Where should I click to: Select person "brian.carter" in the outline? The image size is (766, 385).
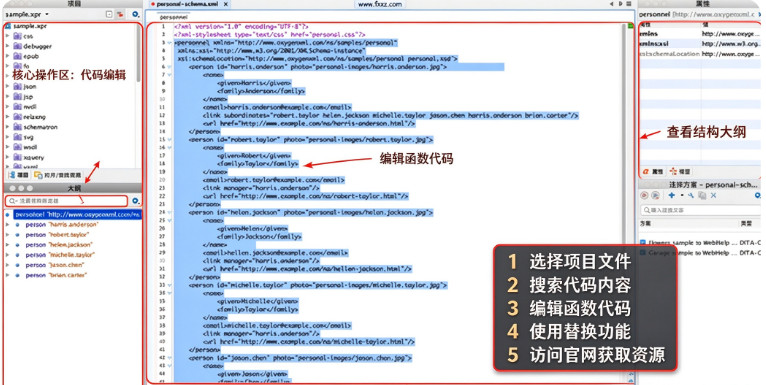tap(56, 276)
